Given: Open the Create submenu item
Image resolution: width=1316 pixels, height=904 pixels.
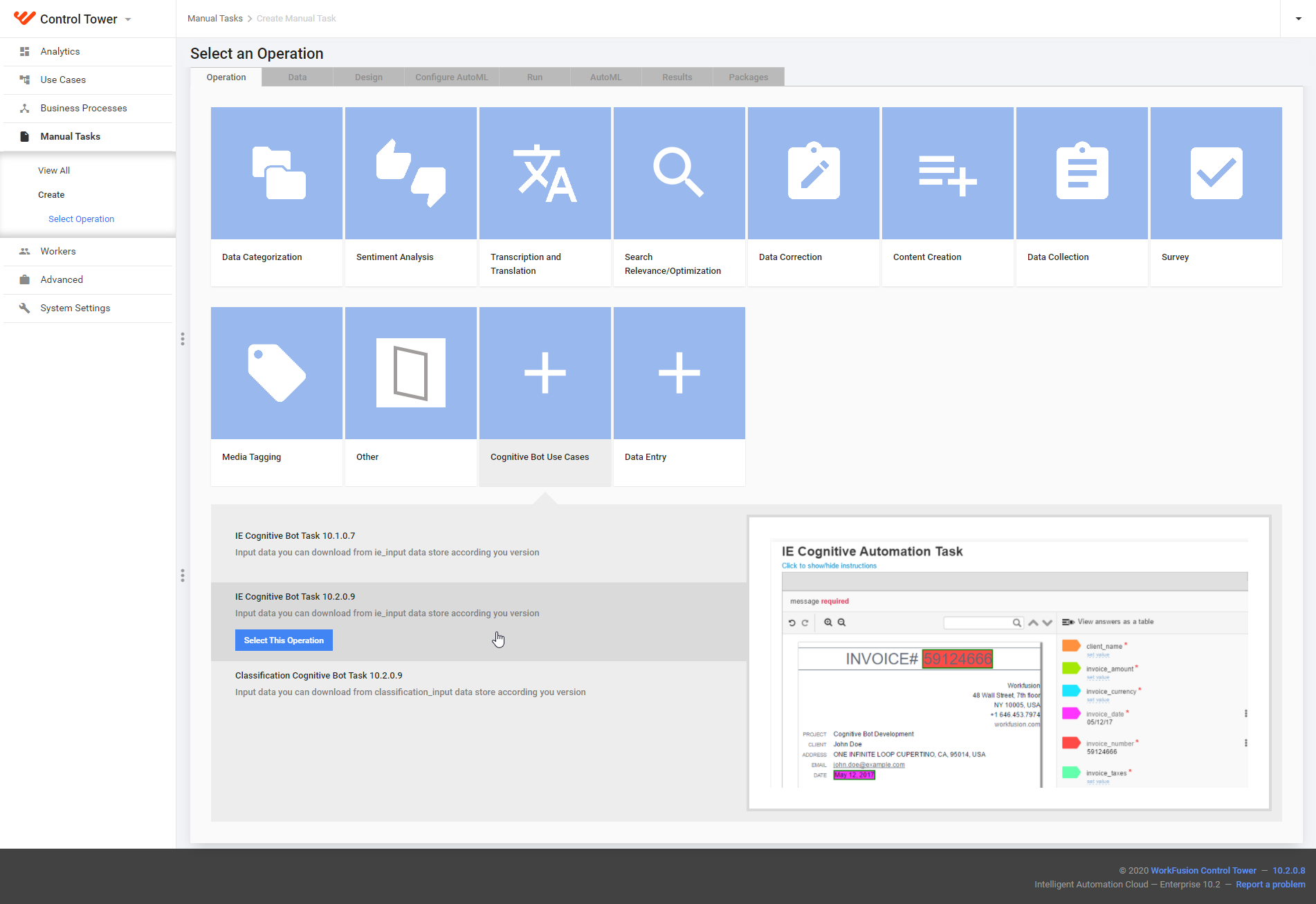Looking at the screenshot, I should point(51,194).
